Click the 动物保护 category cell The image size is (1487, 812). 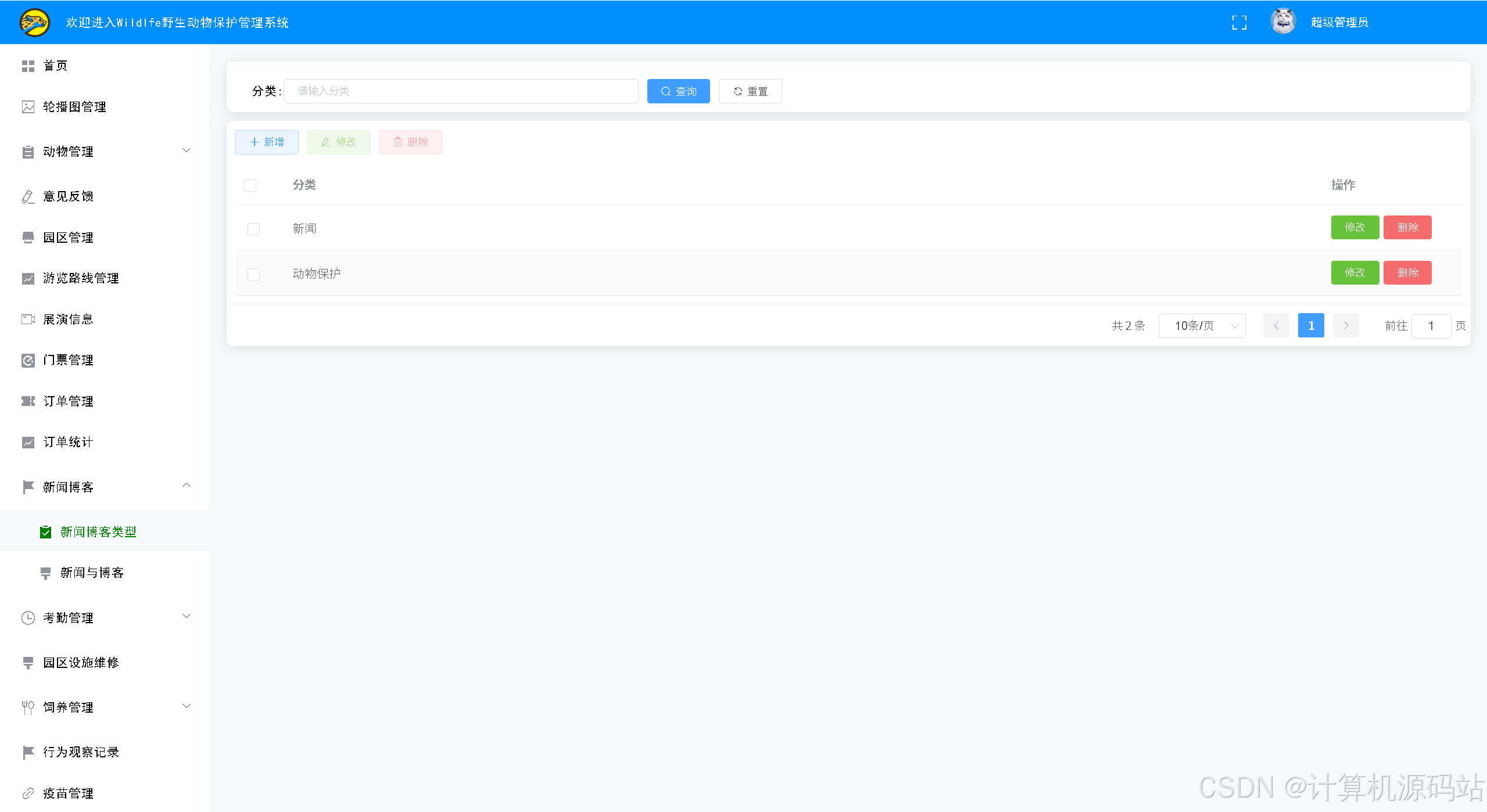coord(317,274)
